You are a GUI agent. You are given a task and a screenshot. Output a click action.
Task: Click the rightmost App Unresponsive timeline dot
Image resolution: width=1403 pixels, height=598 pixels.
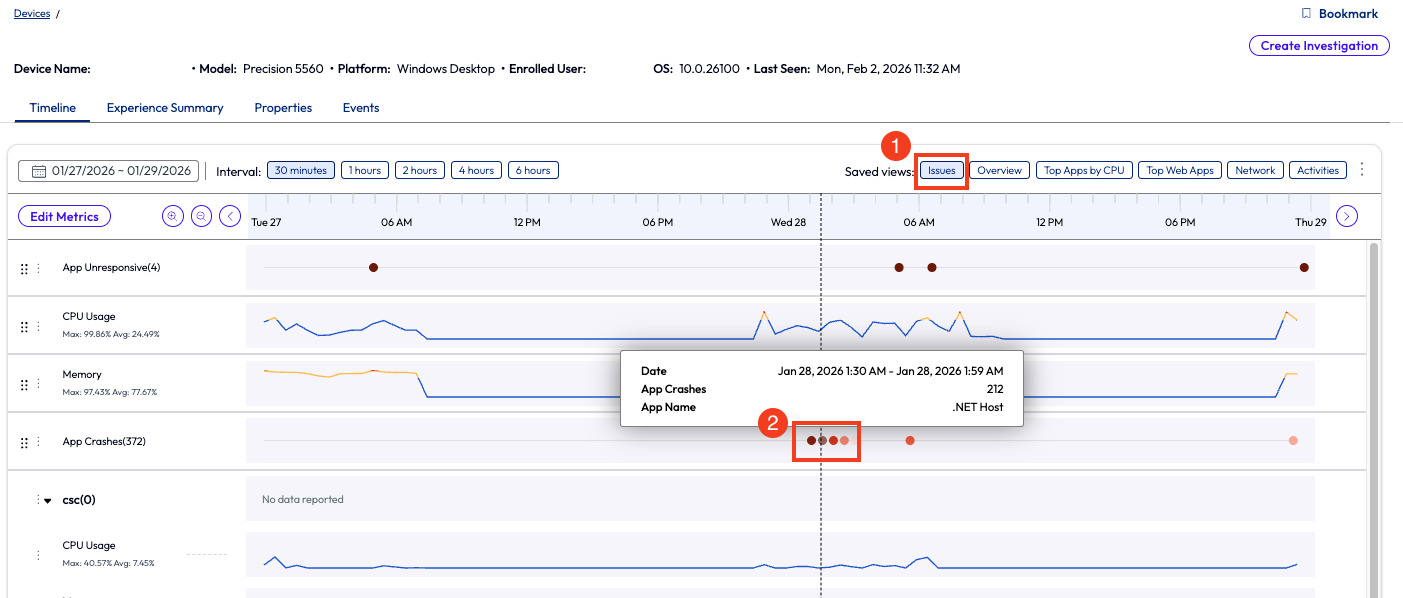(x=1304, y=267)
